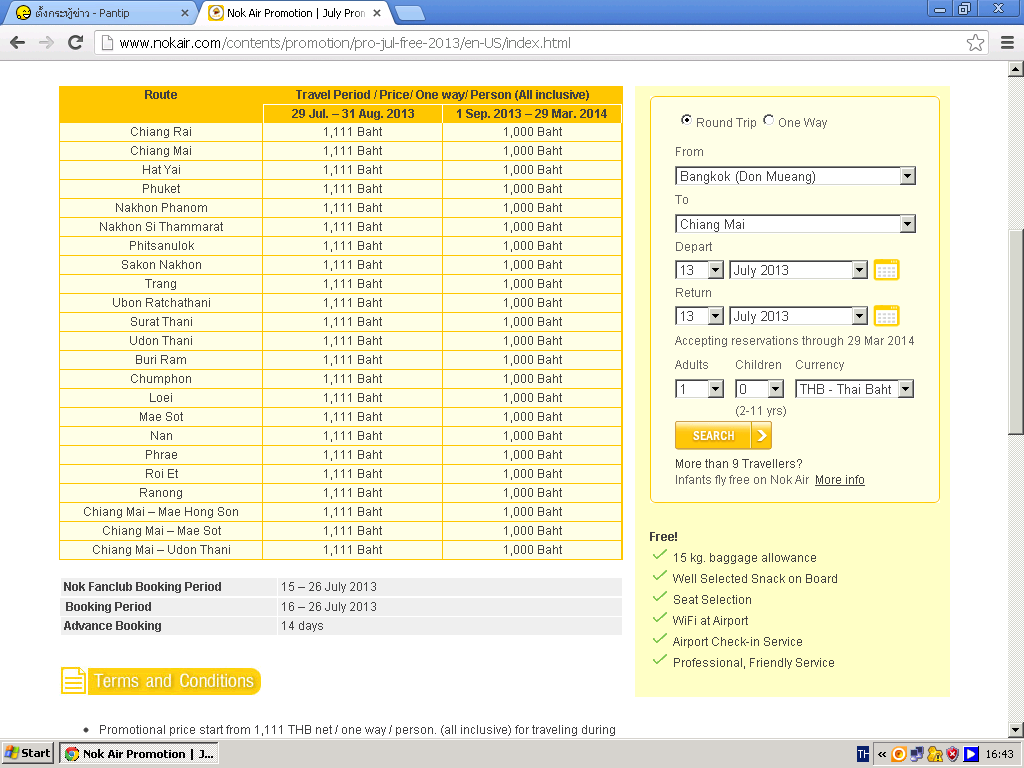Open the Children count dropdown
This screenshot has height=768, width=1024.
pos(759,389)
